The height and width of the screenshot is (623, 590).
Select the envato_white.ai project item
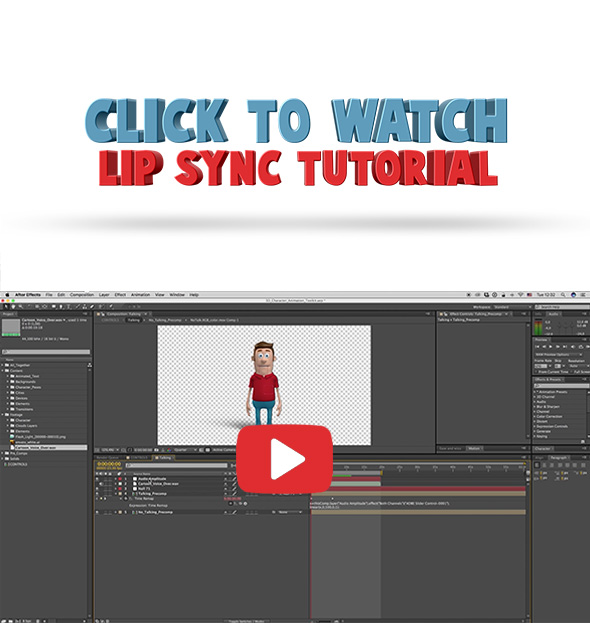(25, 442)
